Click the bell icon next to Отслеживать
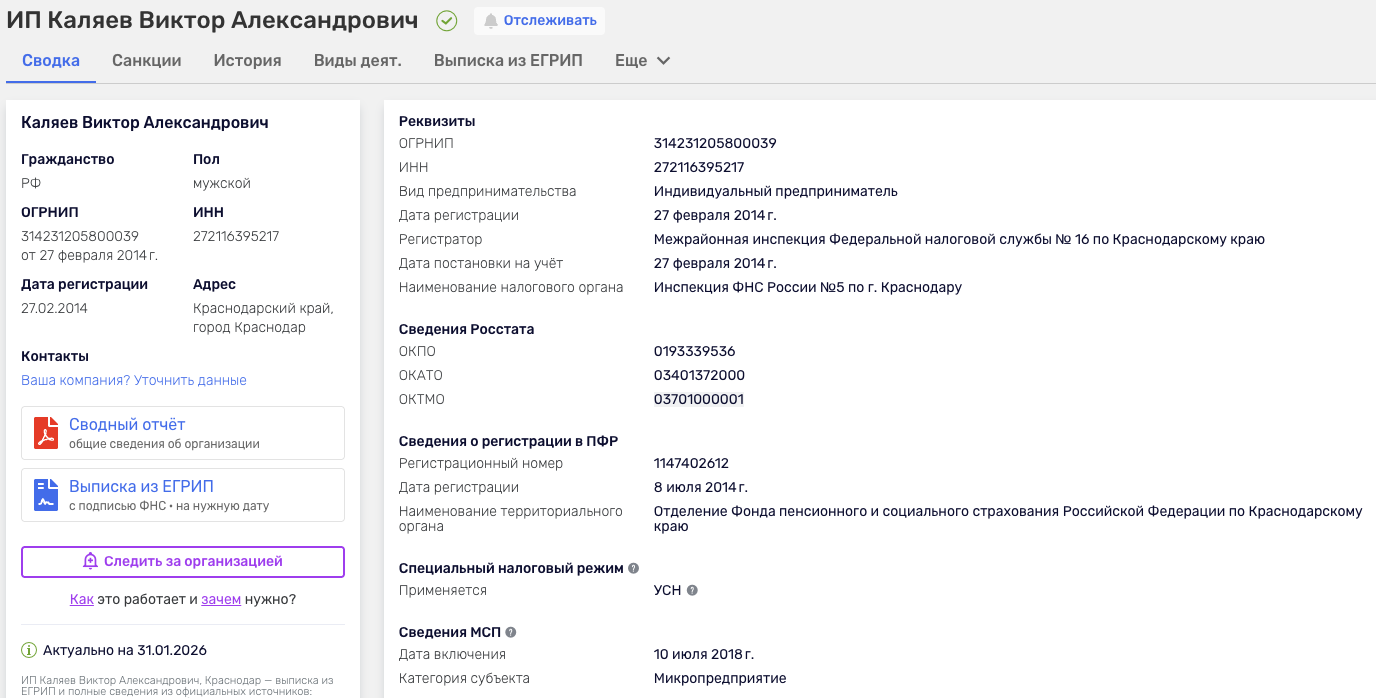The width and height of the screenshot is (1376, 698). click(491, 20)
